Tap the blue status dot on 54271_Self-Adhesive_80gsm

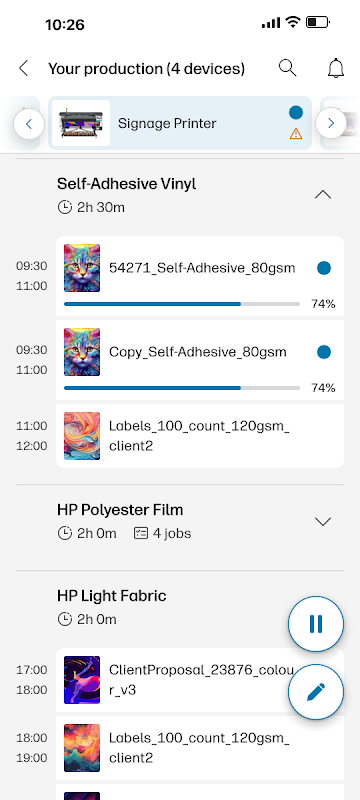tap(324, 268)
